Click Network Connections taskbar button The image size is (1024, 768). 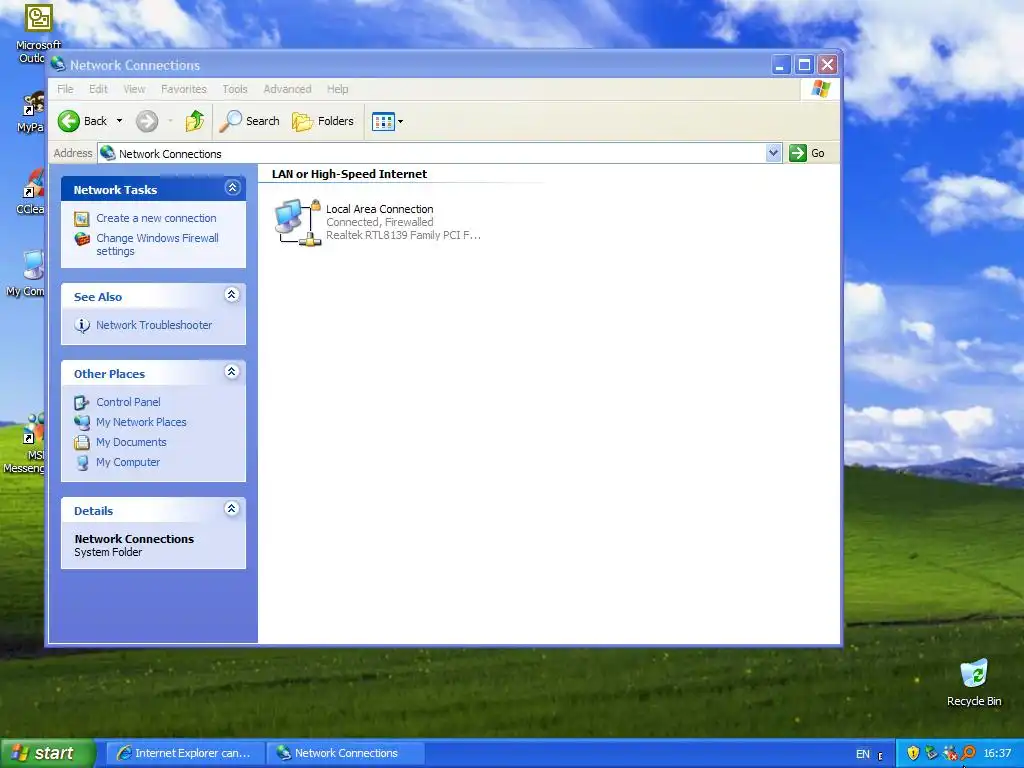pyautogui.click(x=345, y=753)
